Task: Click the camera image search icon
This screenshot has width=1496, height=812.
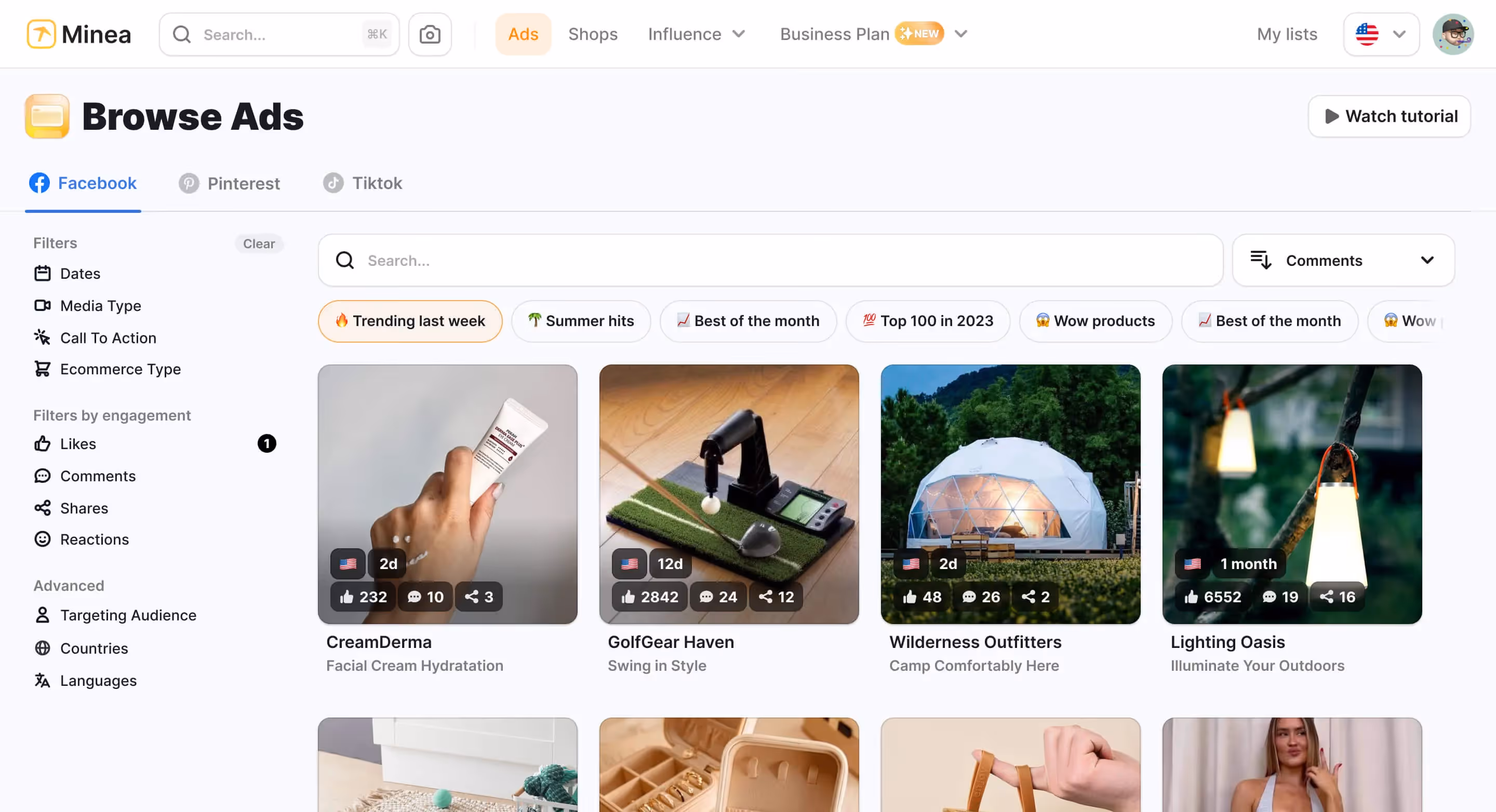Action: tap(430, 34)
